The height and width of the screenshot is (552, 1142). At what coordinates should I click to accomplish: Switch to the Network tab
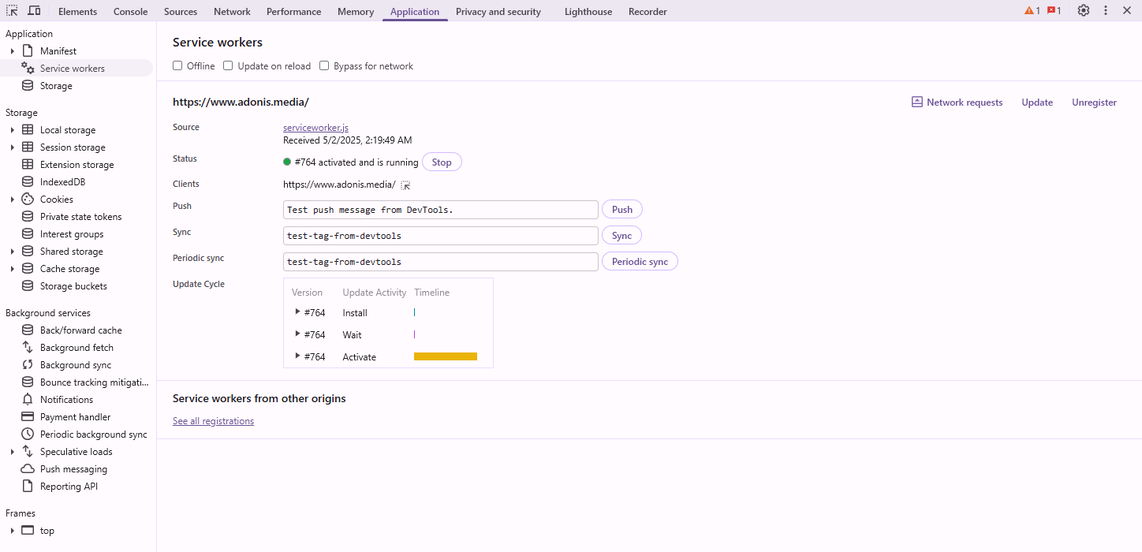(231, 12)
